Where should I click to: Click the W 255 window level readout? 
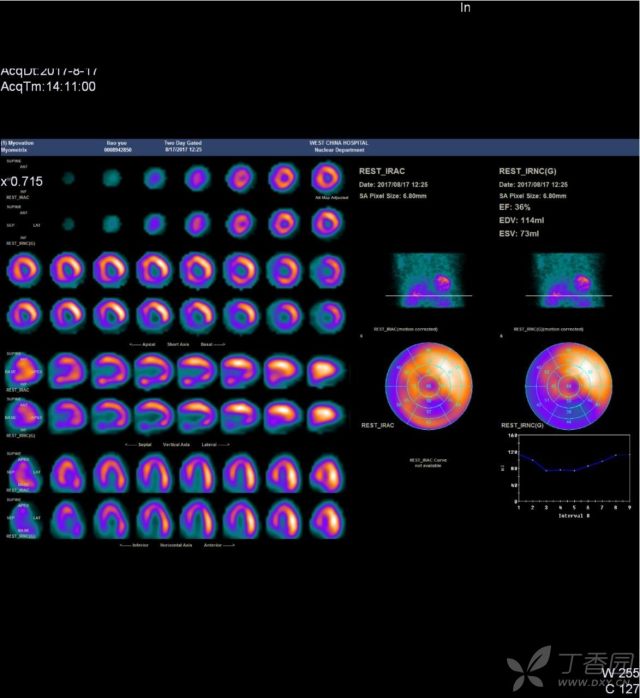[620, 673]
